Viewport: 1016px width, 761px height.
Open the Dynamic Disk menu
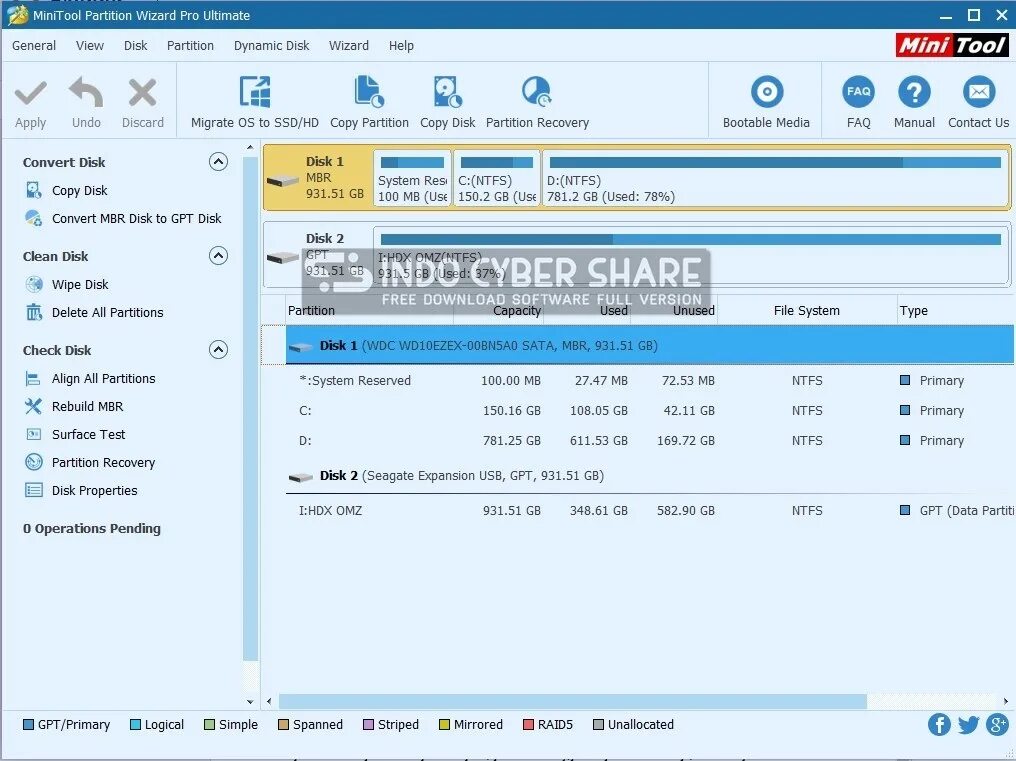(271, 45)
